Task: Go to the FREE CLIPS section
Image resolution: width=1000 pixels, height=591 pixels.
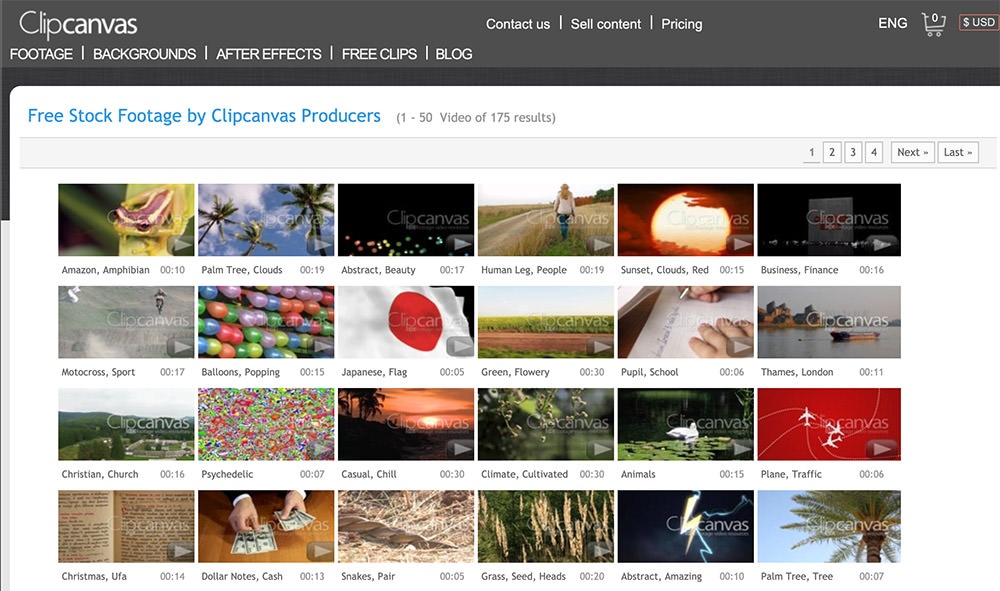Action: tap(379, 54)
